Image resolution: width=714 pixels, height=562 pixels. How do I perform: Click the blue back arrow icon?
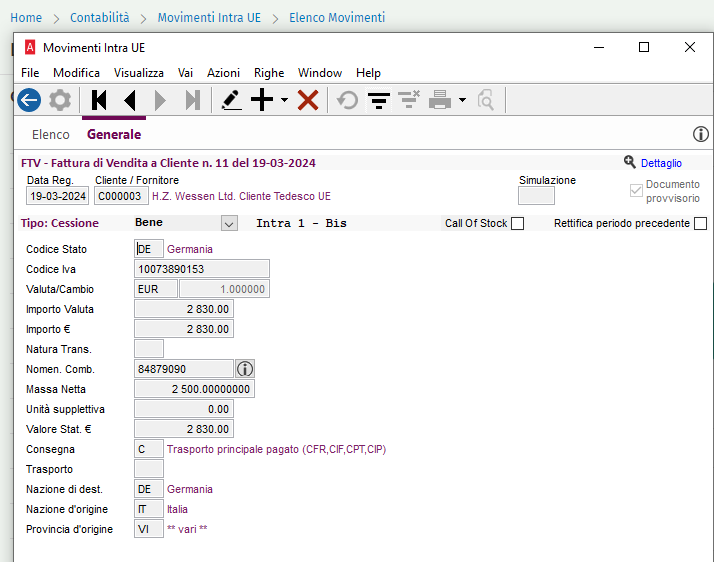click(x=29, y=100)
